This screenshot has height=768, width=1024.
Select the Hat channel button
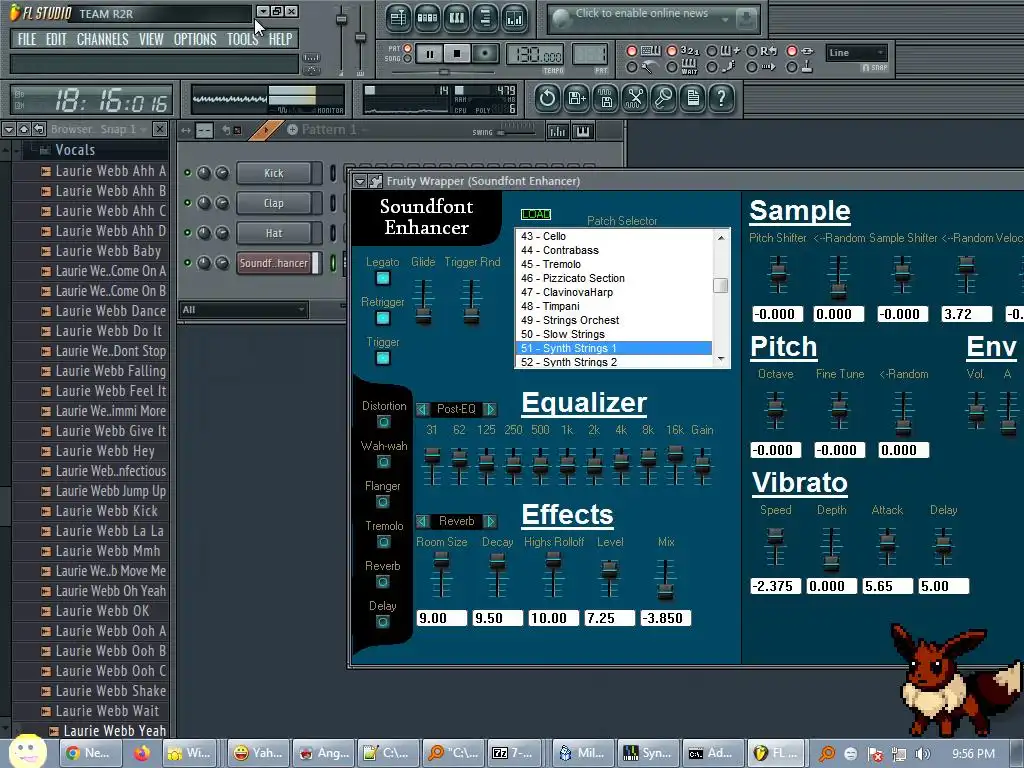[274, 233]
